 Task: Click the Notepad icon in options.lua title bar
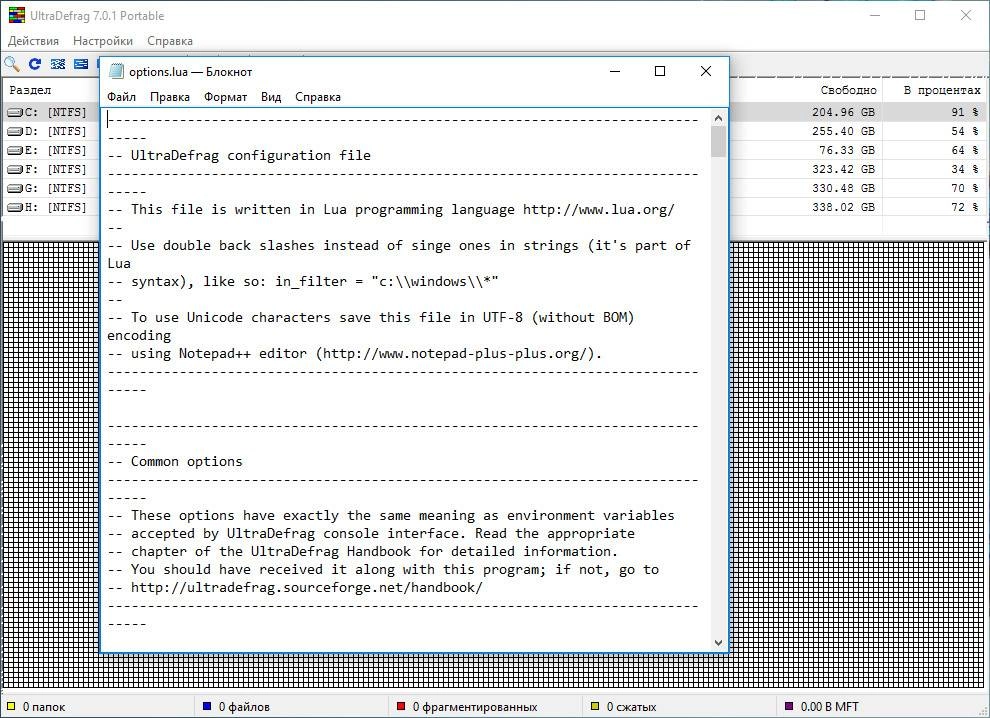coord(116,71)
